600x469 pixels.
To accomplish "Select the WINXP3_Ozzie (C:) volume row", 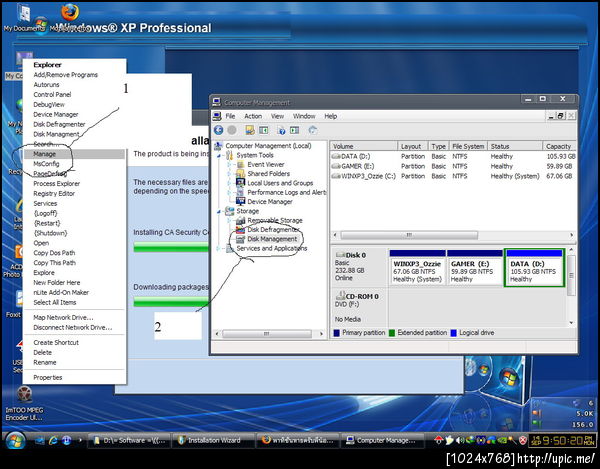I will 453,176.
